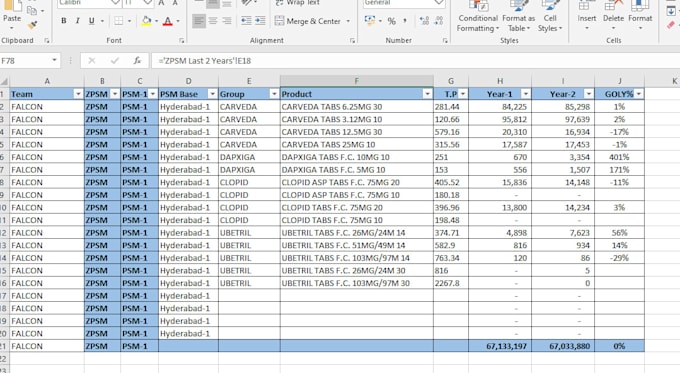This screenshot has height=373, width=680.
Task: Open the ZPSM column filter dropdown
Action: tap(115, 94)
